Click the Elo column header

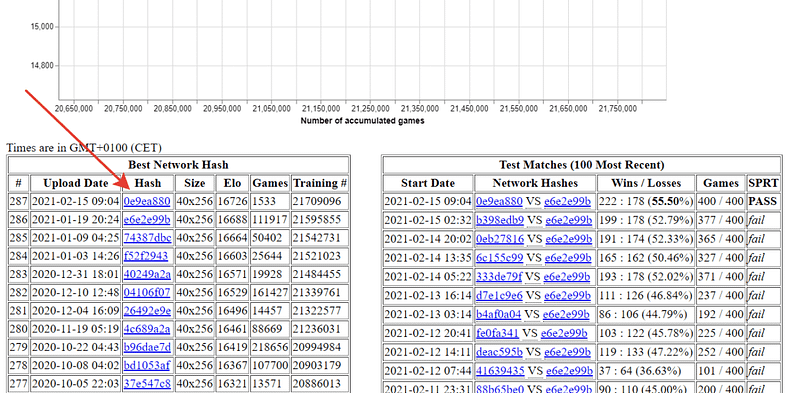(233, 183)
